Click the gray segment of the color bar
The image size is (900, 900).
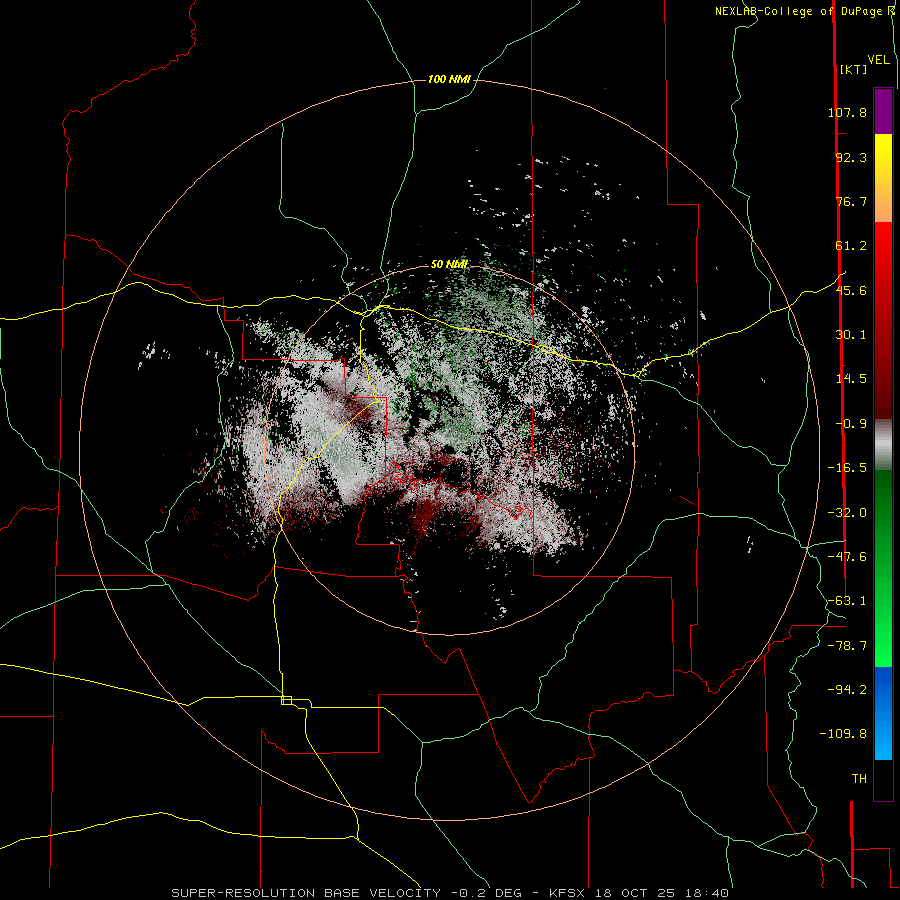[x=883, y=444]
